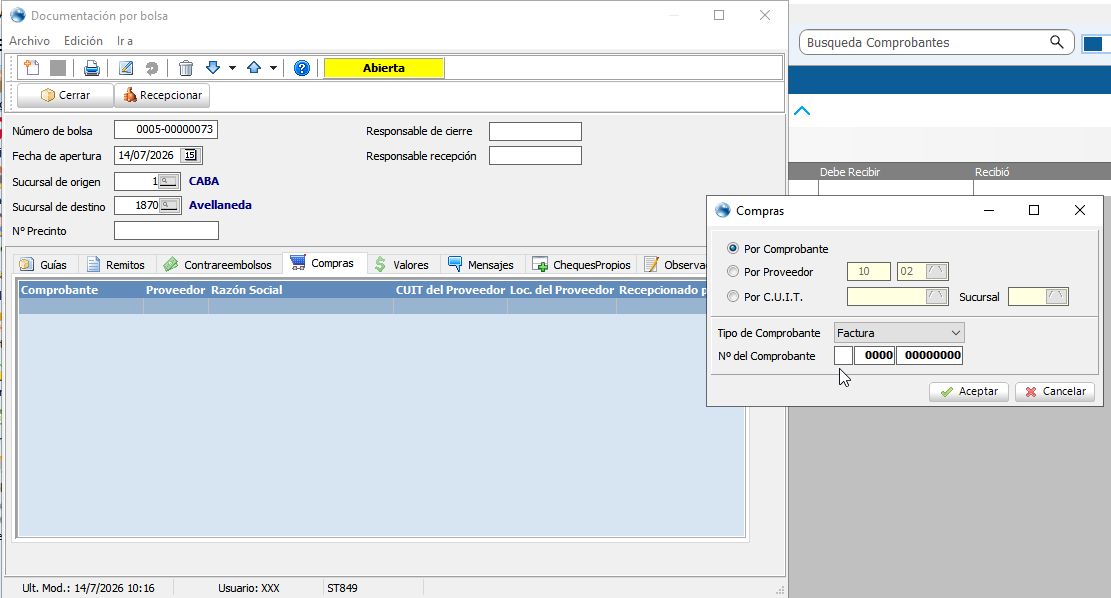Print the bolsa via printer icon
1111x598 pixels.
[x=91, y=68]
